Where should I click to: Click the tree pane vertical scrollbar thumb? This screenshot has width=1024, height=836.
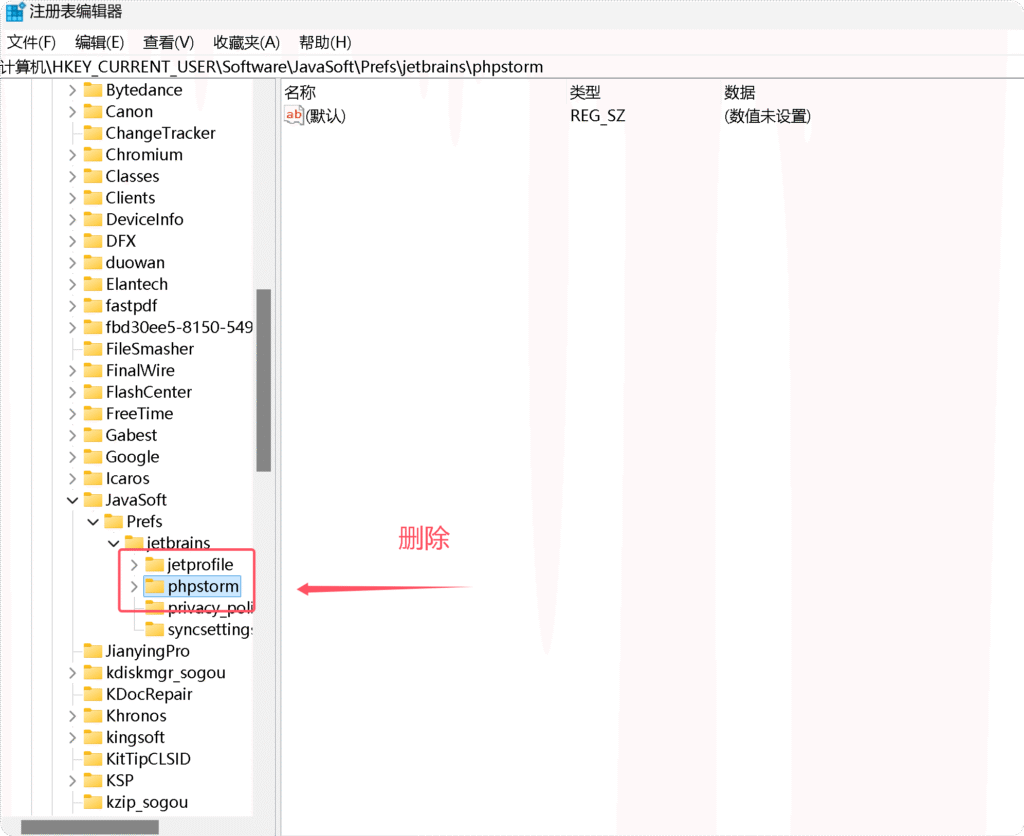pos(264,380)
